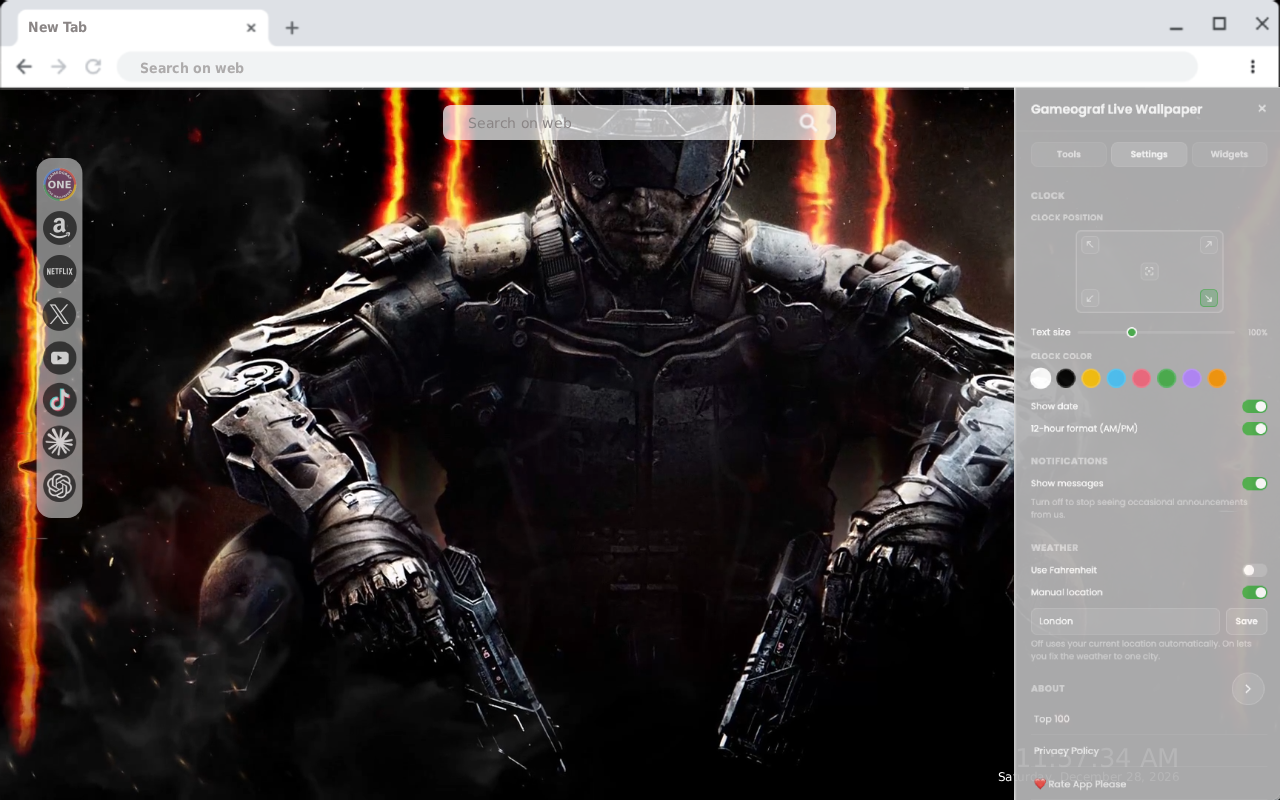
Task: Click the Rate App Please link
Action: tap(1080, 784)
